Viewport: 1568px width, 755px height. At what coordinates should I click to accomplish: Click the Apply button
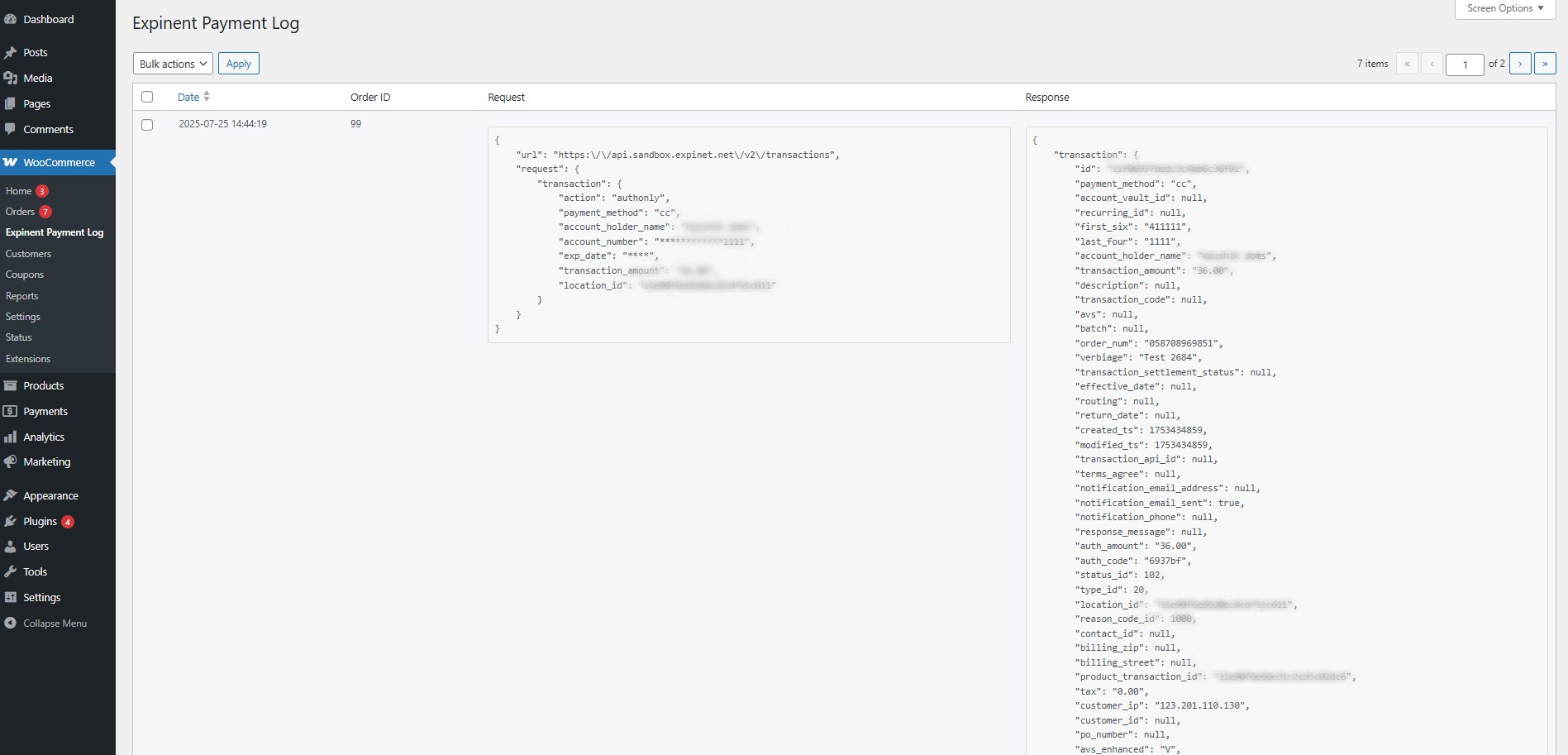(238, 63)
